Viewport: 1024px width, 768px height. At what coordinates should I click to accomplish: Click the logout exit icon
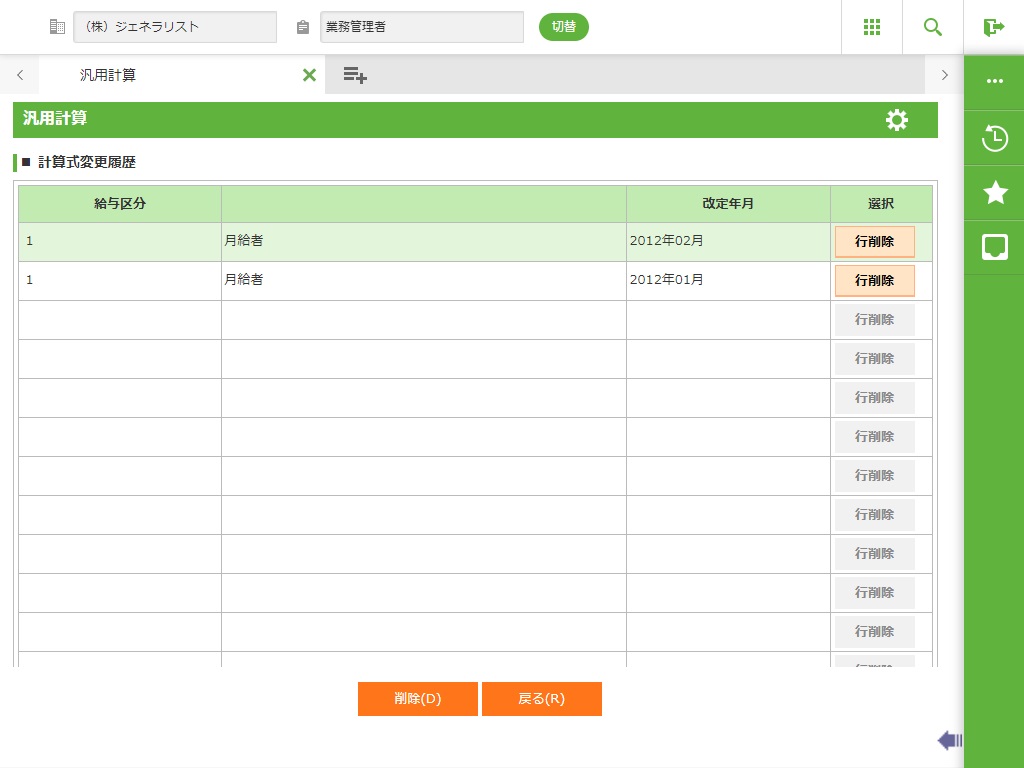993,27
